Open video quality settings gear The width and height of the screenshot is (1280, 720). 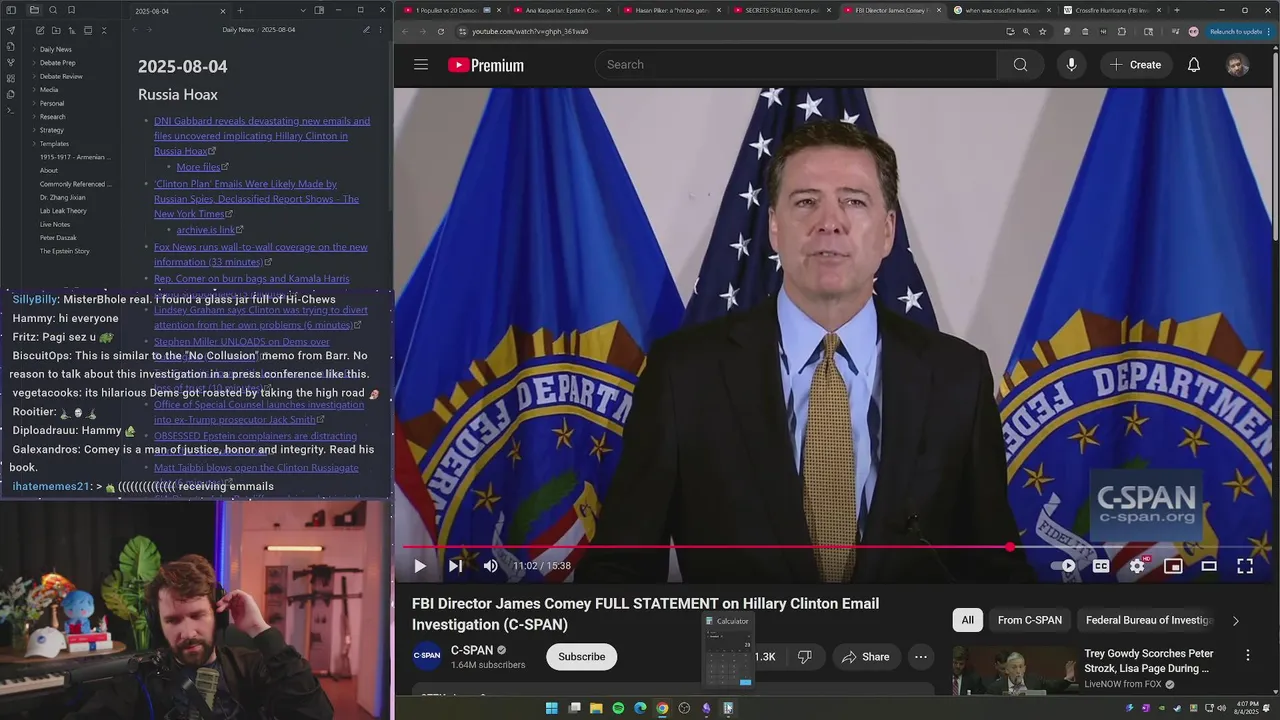coord(1137,566)
